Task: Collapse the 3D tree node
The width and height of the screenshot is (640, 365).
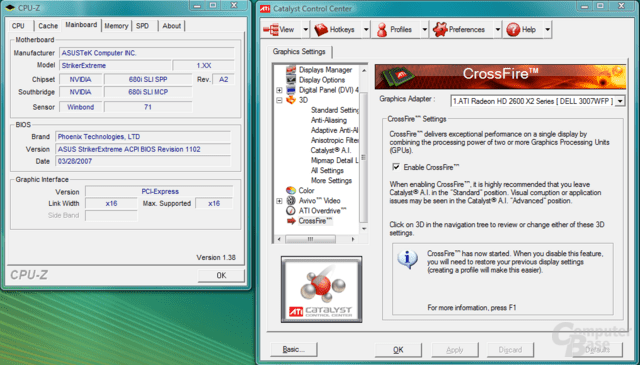Action: pos(279,100)
